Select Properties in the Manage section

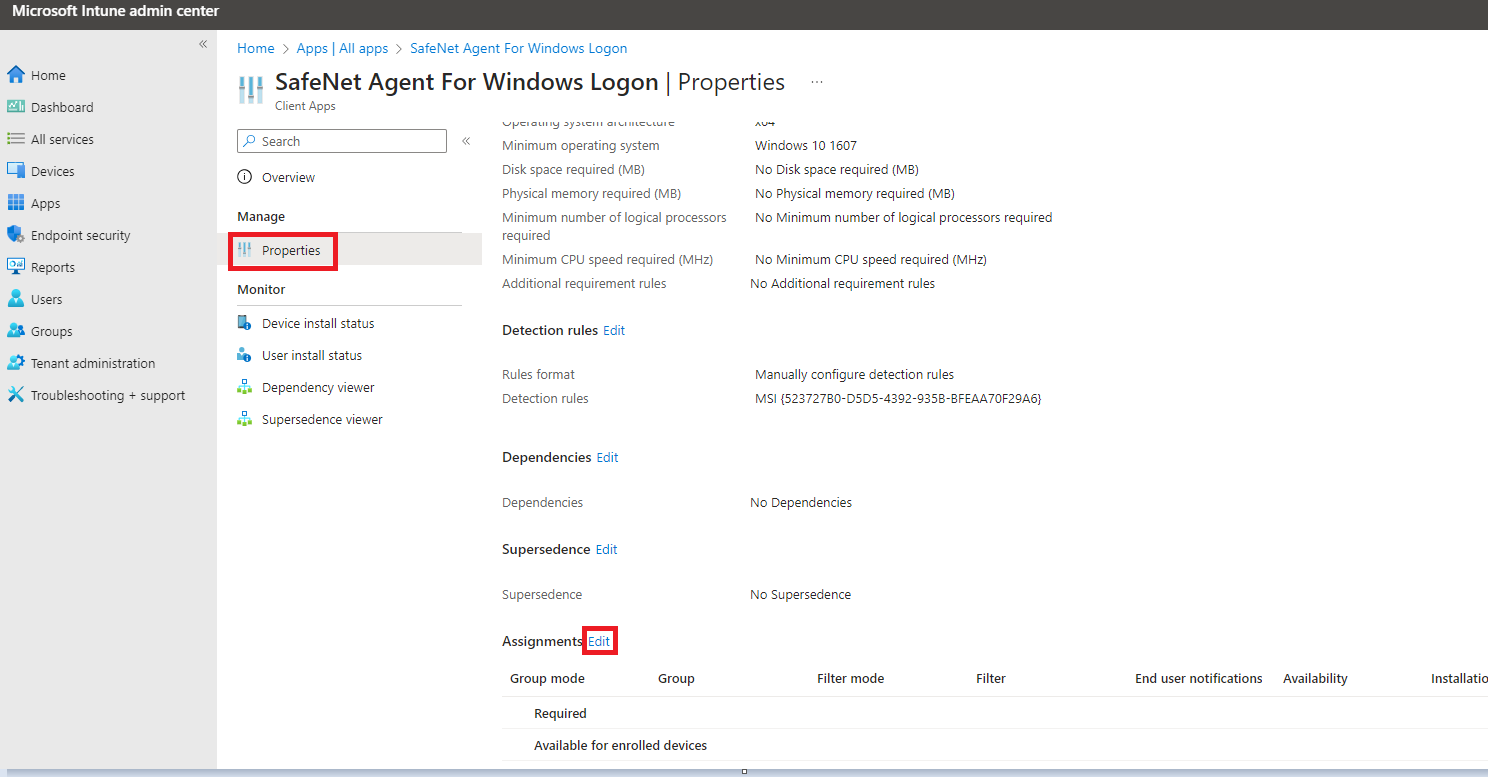(x=291, y=250)
